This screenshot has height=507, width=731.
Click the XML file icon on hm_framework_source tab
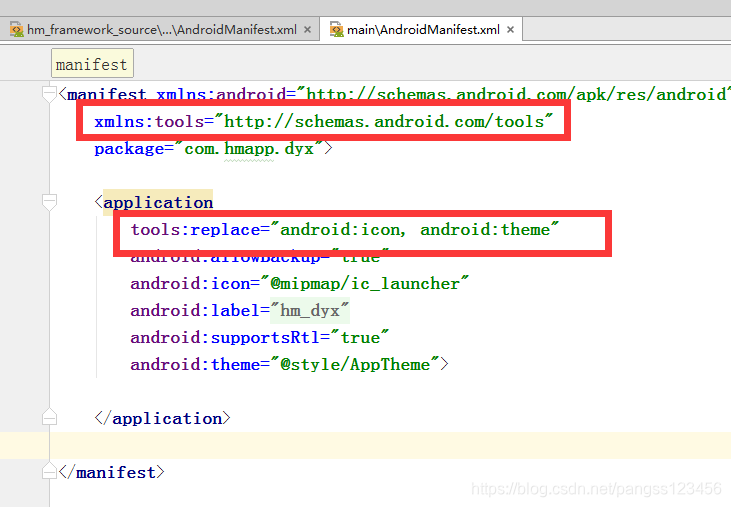pyautogui.click(x=16, y=30)
